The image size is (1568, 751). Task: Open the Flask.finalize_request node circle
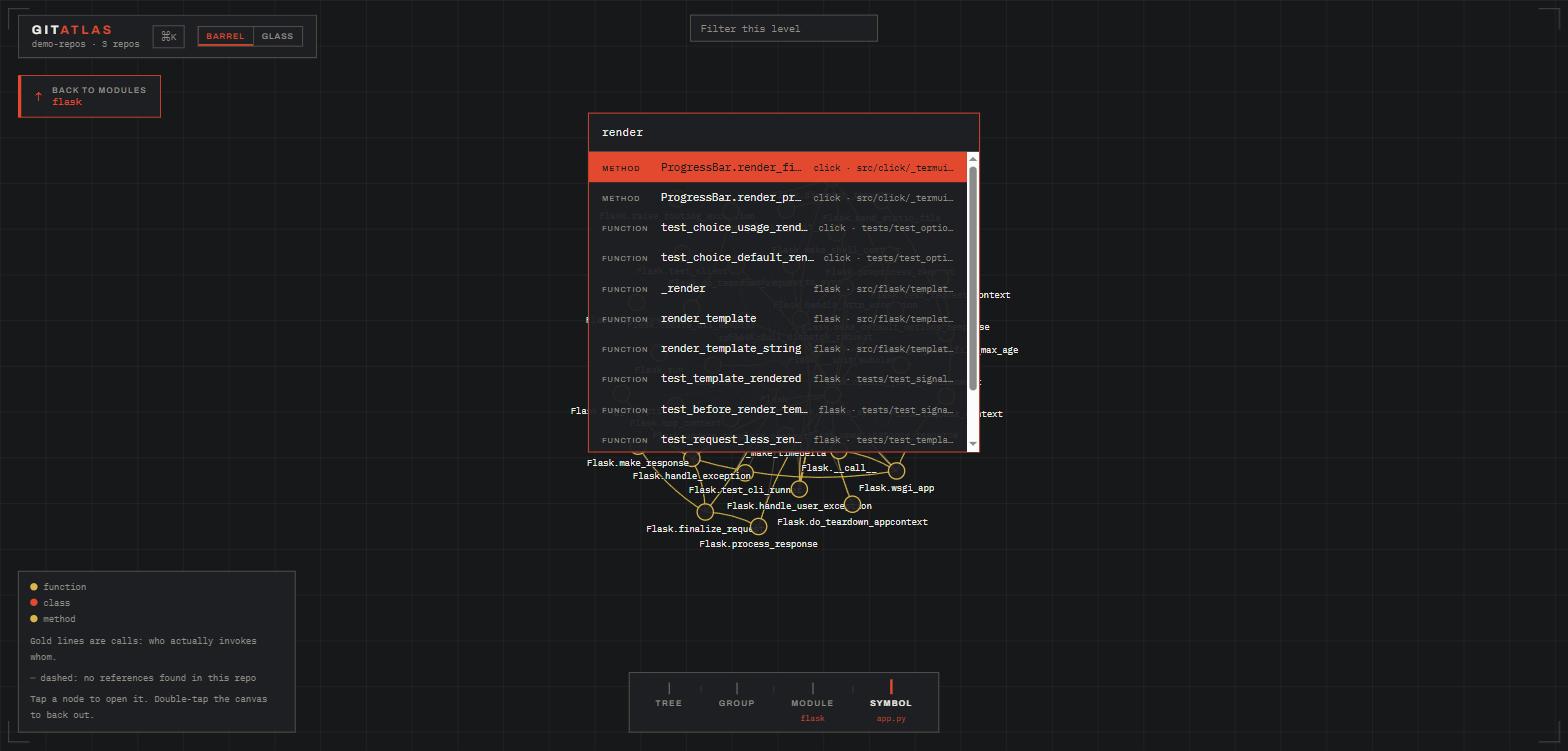pyautogui.click(x=705, y=512)
